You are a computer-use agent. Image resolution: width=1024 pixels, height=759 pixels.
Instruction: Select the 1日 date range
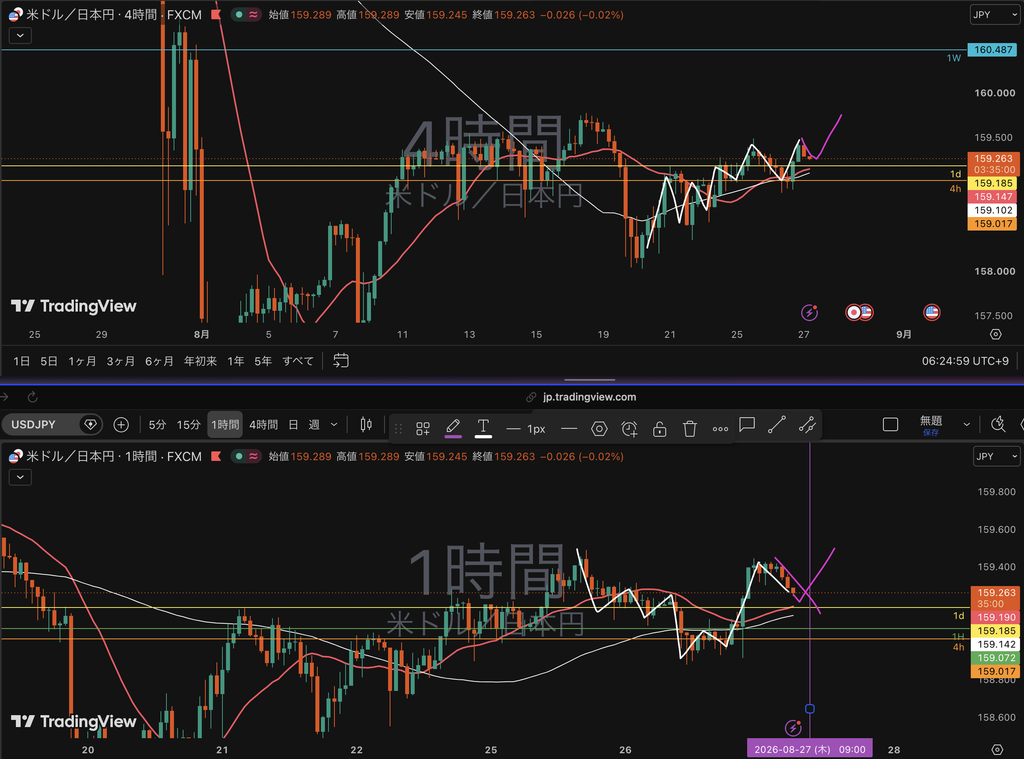click(22, 361)
